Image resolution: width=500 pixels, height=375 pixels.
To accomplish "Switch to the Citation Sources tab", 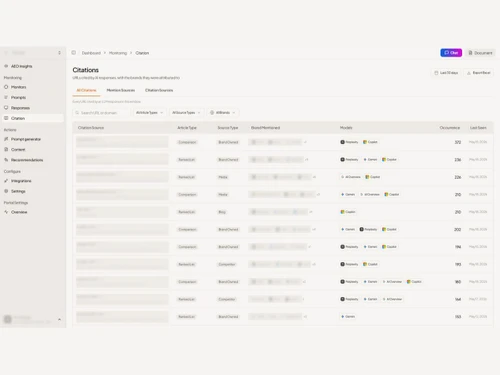I will [x=159, y=90].
